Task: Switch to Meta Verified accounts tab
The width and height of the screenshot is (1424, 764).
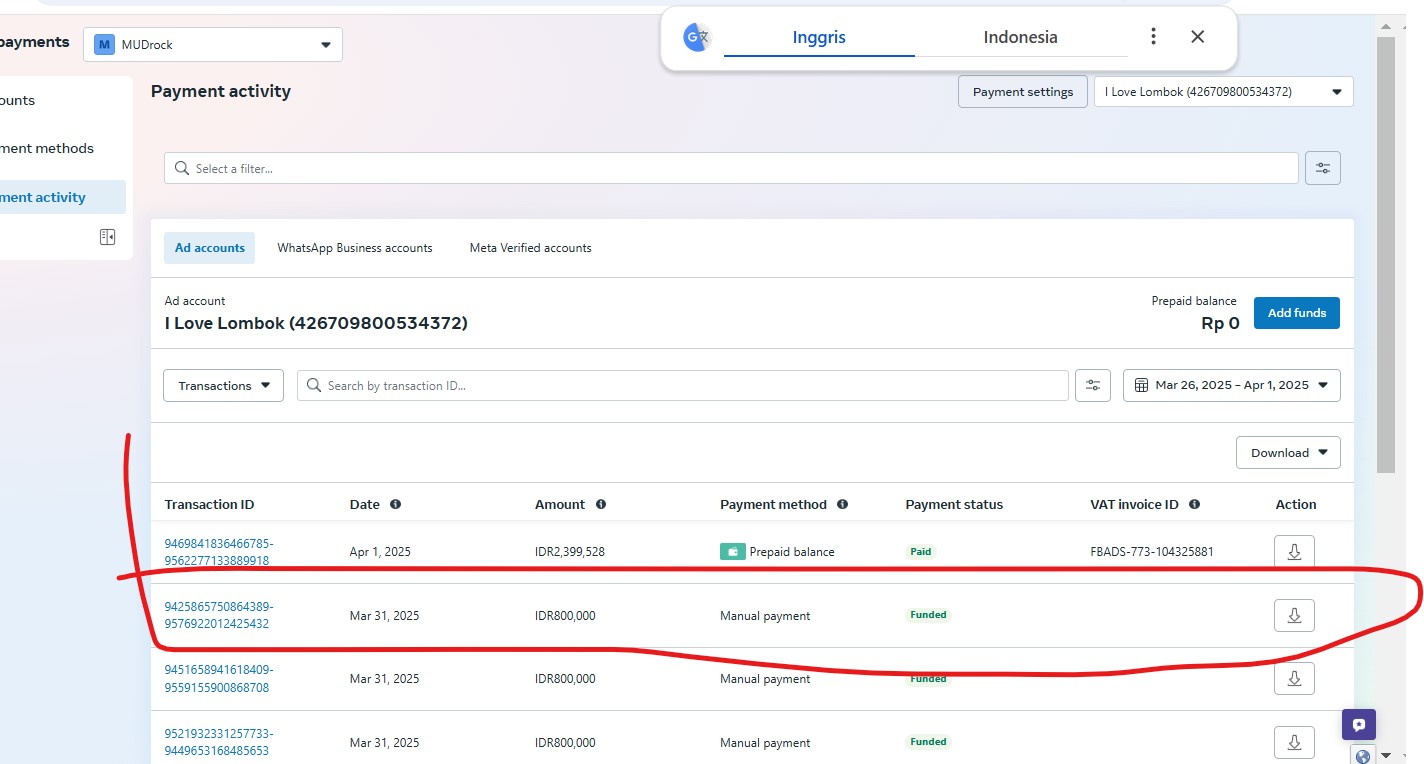Action: coord(530,248)
